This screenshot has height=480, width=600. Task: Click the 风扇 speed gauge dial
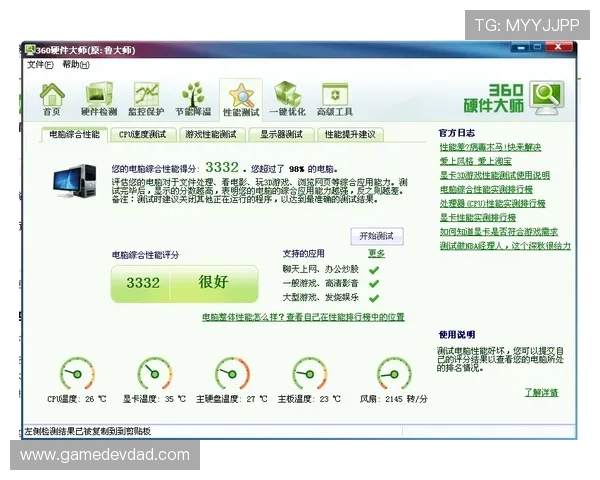(394, 374)
